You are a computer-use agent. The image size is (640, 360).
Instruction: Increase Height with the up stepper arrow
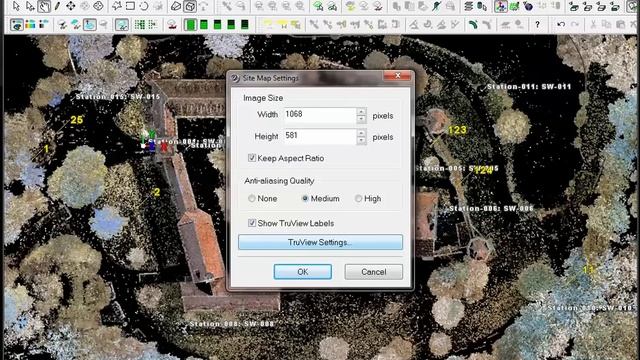pyautogui.click(x=361, y=132)
